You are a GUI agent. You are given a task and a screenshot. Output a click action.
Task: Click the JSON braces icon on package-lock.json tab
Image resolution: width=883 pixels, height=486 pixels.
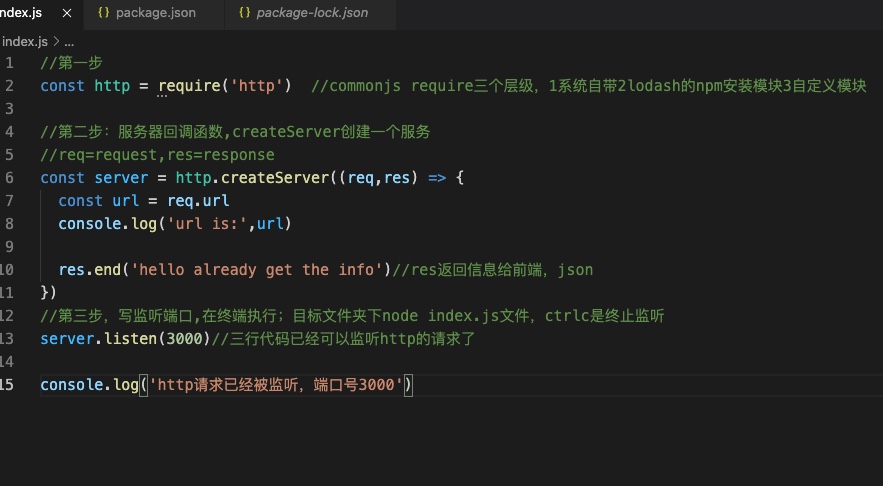[x=244, y=13]
